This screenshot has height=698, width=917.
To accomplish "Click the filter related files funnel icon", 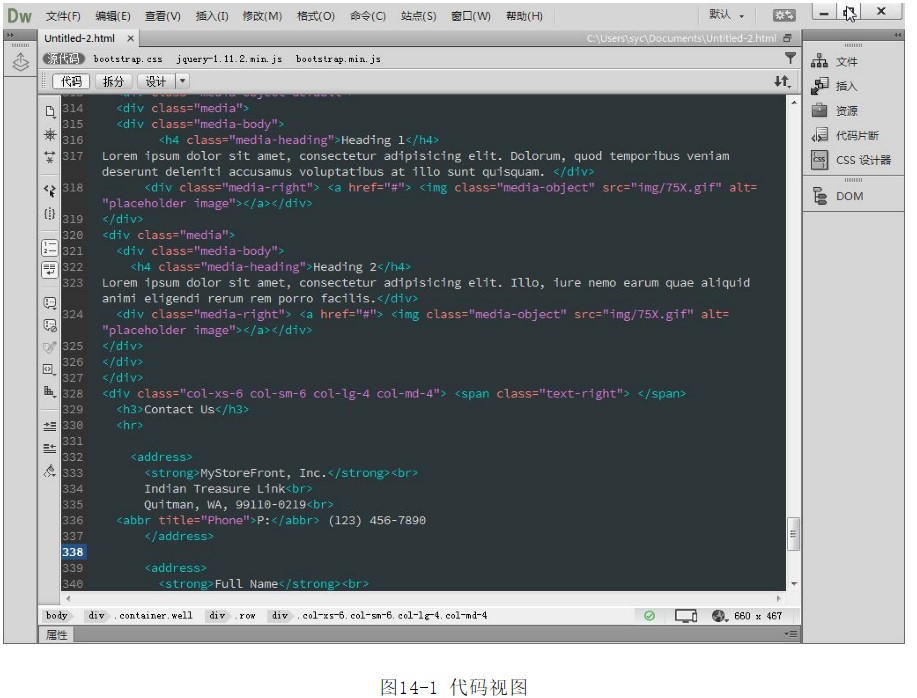I will (789, 59).
